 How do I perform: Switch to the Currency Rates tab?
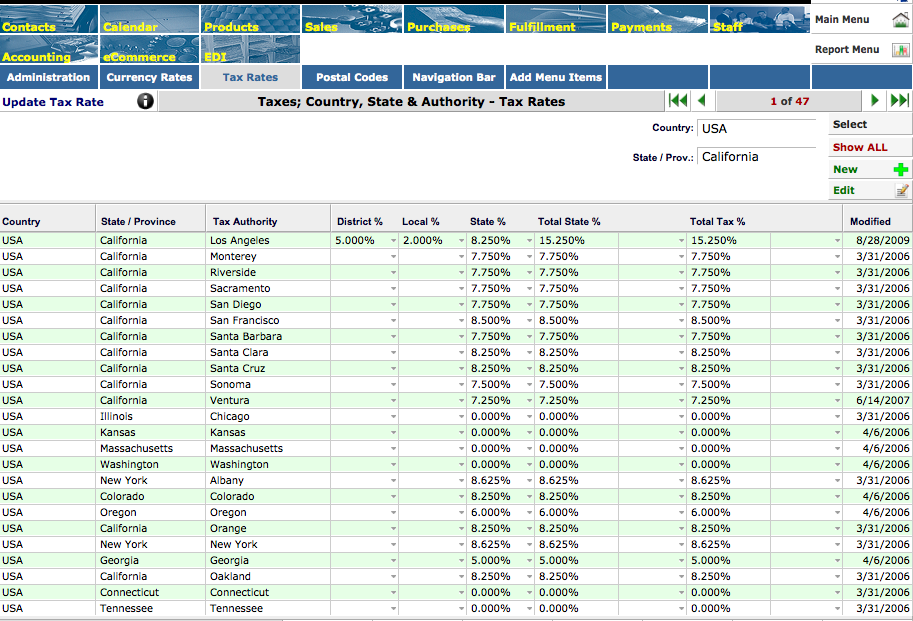point(150,77)
